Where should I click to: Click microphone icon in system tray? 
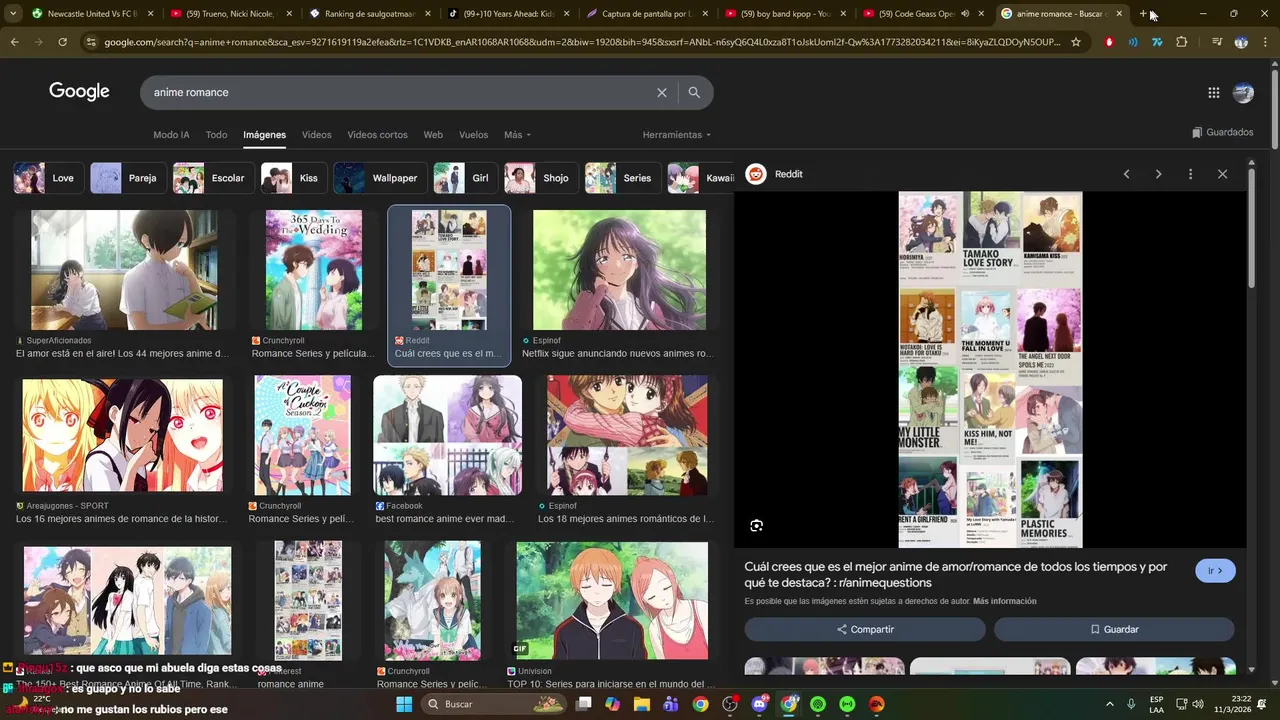tap(1131, 704)
